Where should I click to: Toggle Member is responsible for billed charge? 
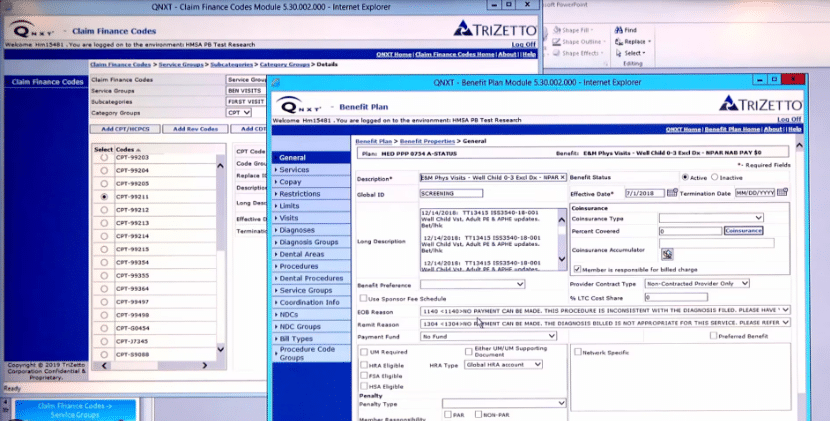pos(578,269)
